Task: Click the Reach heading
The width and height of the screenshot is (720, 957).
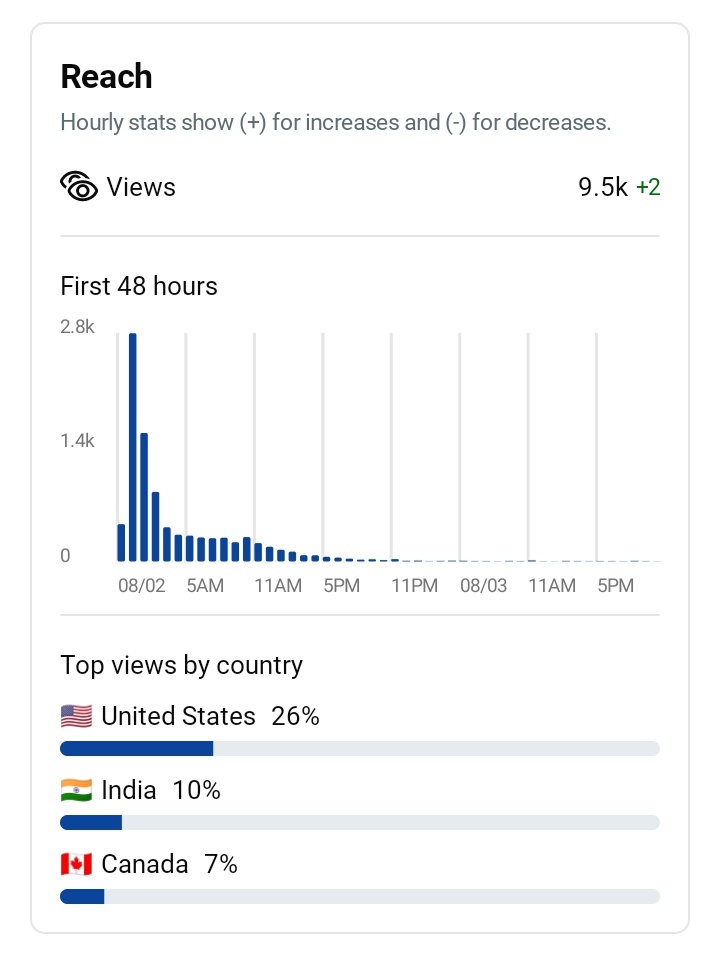Action: pyautogui.click(x=106, y=77)
